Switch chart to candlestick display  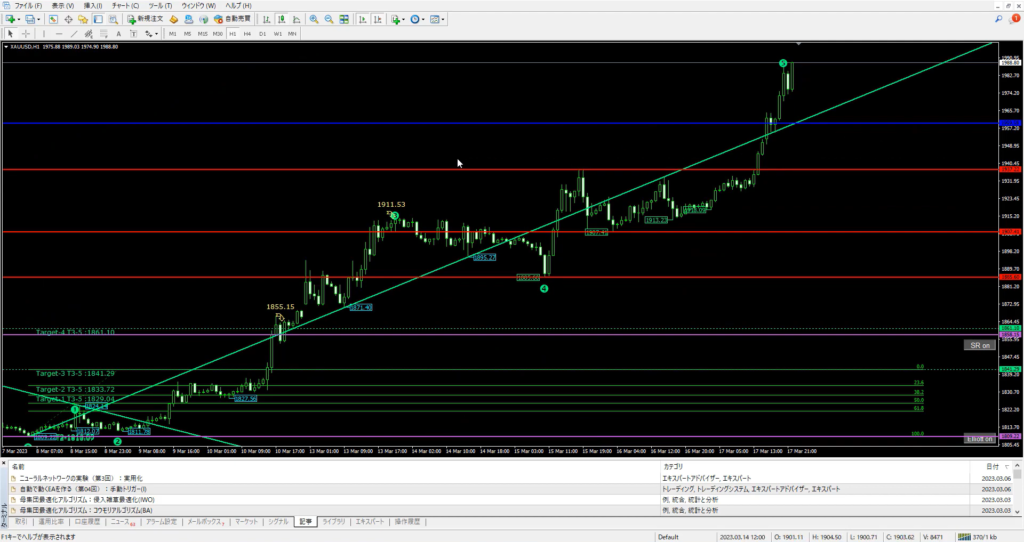click(x=281, y=19)
